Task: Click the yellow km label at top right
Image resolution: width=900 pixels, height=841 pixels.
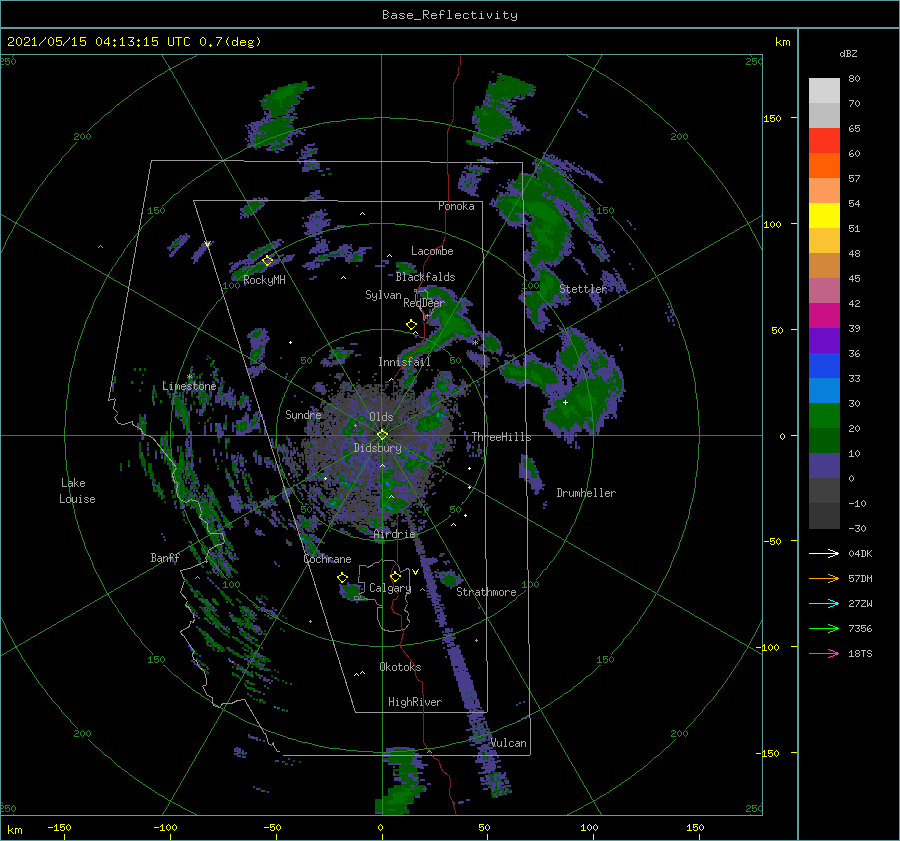Action: pyautogui.click(x=782, y=42)
